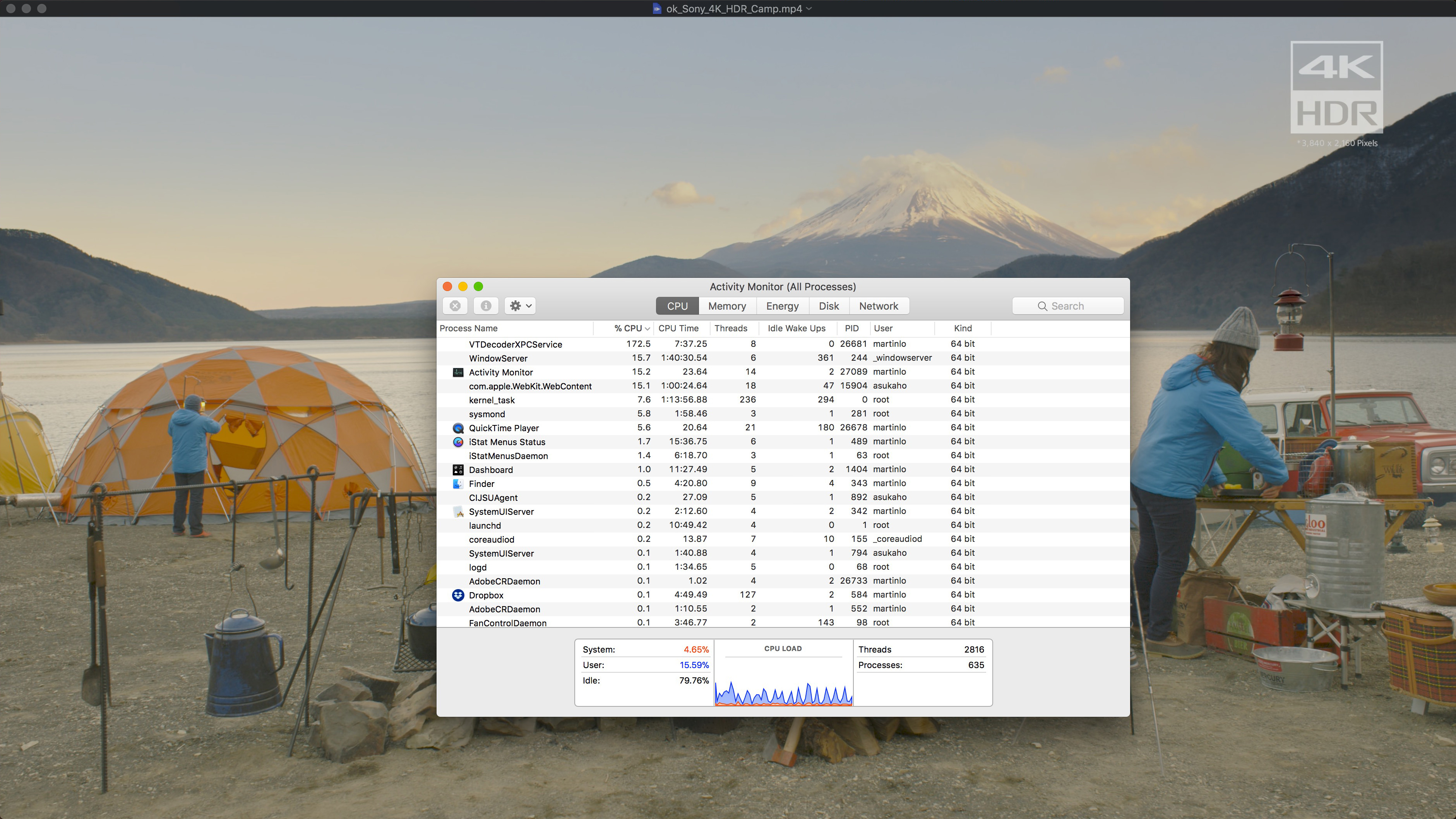The image size is (1456, 819).
Task: Select VTDecoderXPCService process entry
Action: point(515,344)
